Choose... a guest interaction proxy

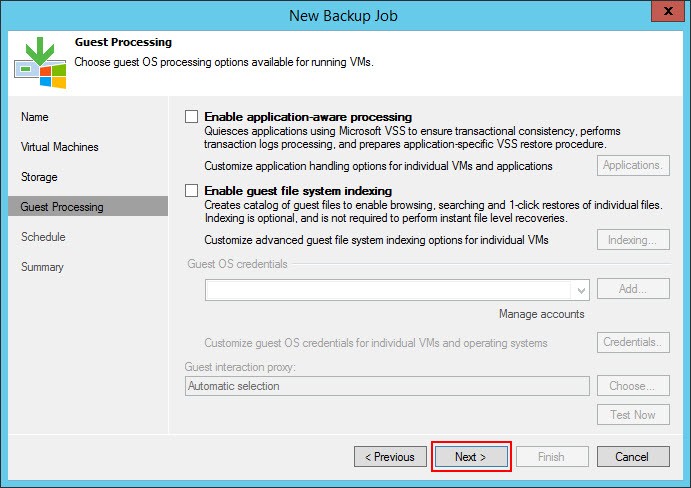[x=633, y=386]
